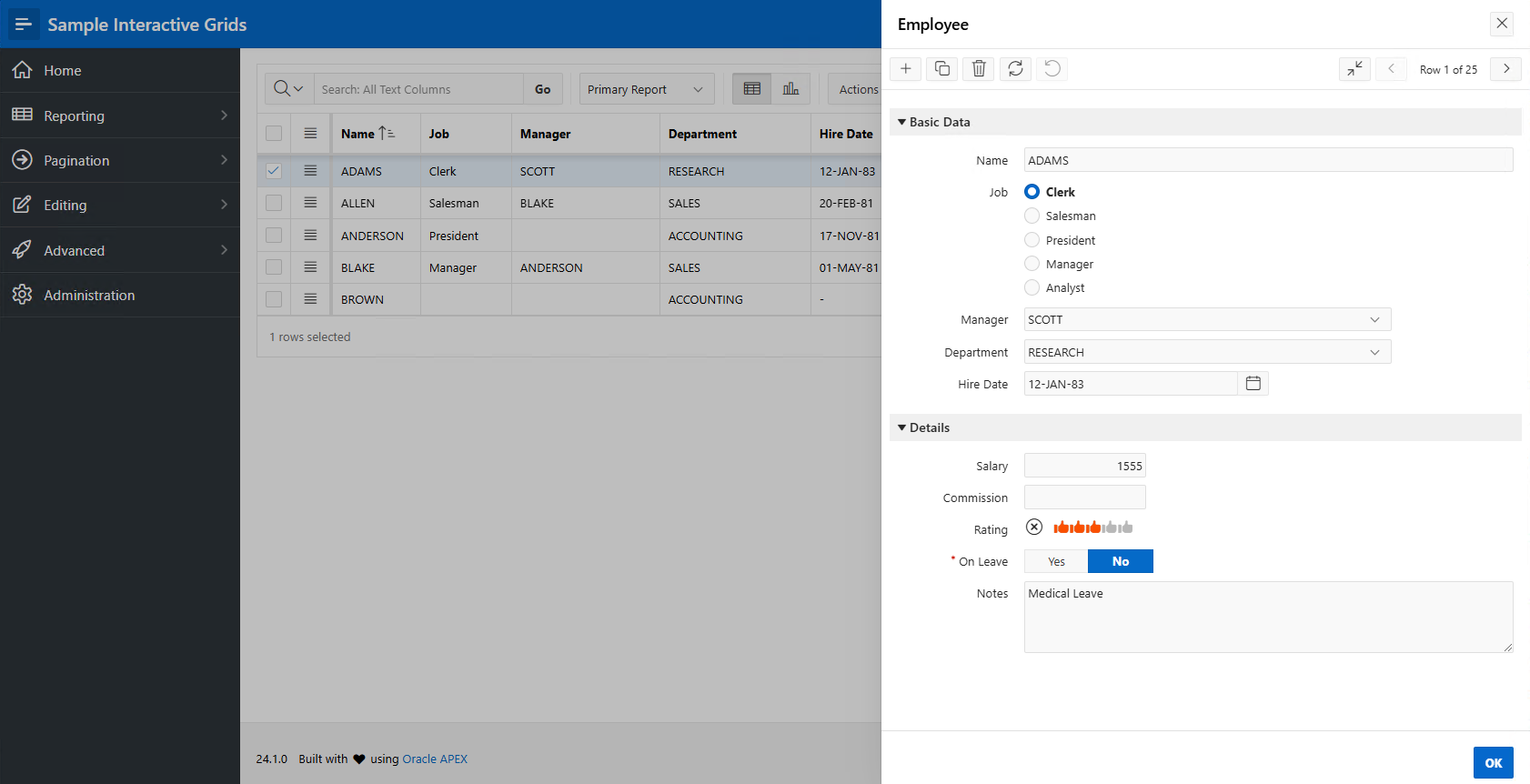Open row actions menu for BLAKE

(310, 267)
